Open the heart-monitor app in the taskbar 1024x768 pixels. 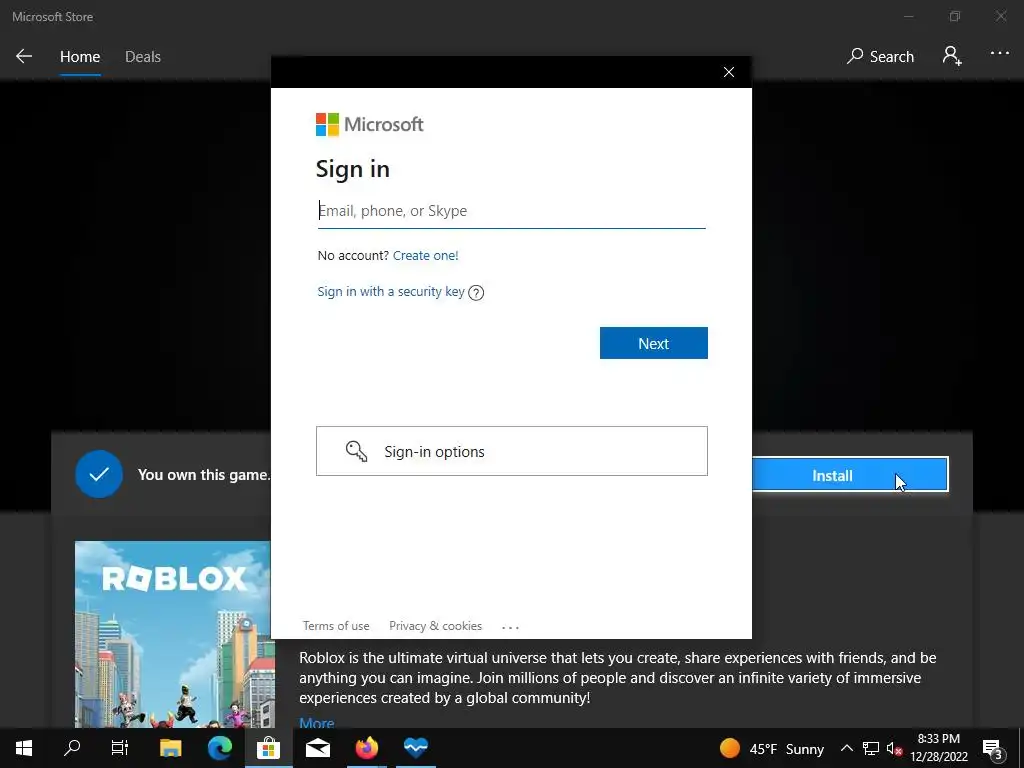click(x=415, y=748)
